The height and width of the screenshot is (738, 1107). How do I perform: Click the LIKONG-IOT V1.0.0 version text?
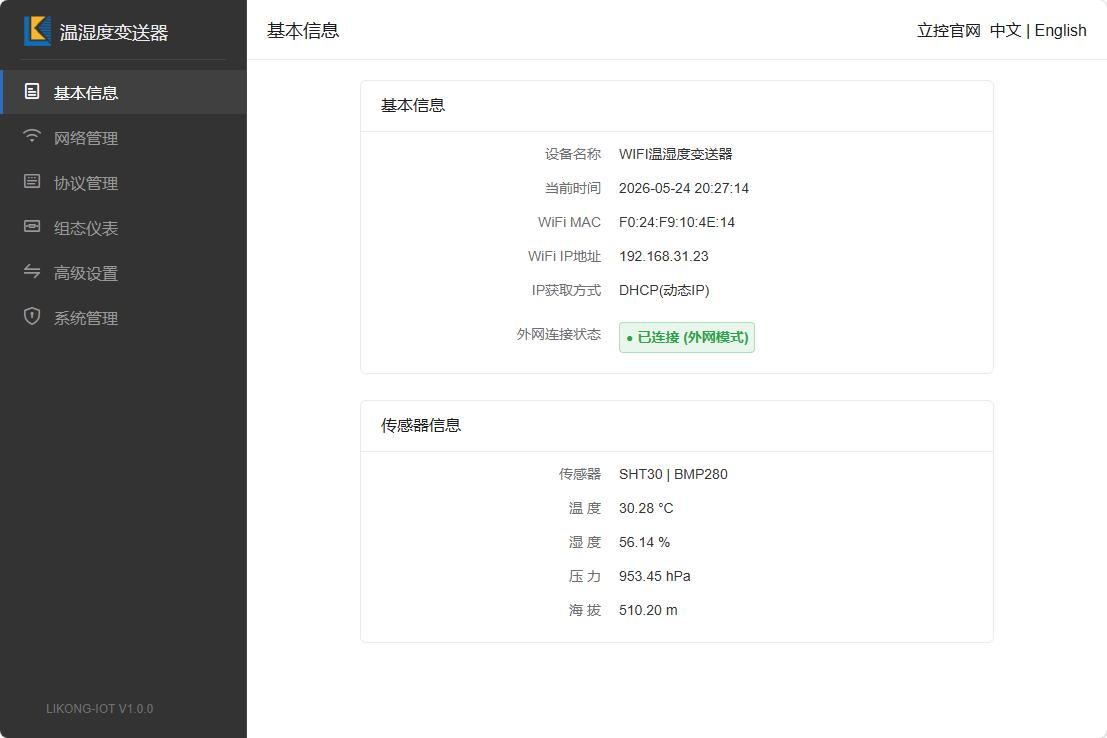[x=100, y=708]
